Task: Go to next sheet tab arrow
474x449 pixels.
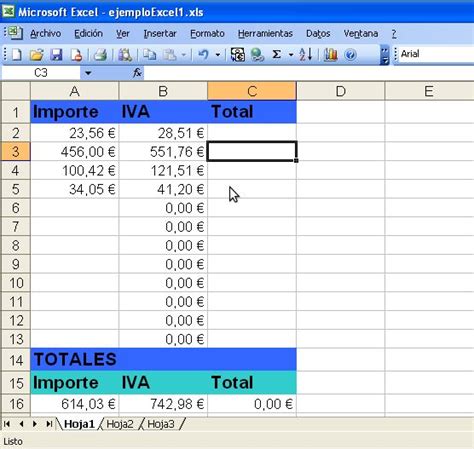Action: pyautogui.click(x=35, y=424)
